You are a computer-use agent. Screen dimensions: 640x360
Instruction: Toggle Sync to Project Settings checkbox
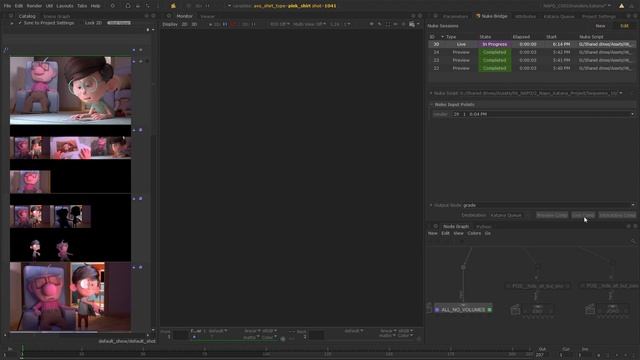(x=20, y=23)
